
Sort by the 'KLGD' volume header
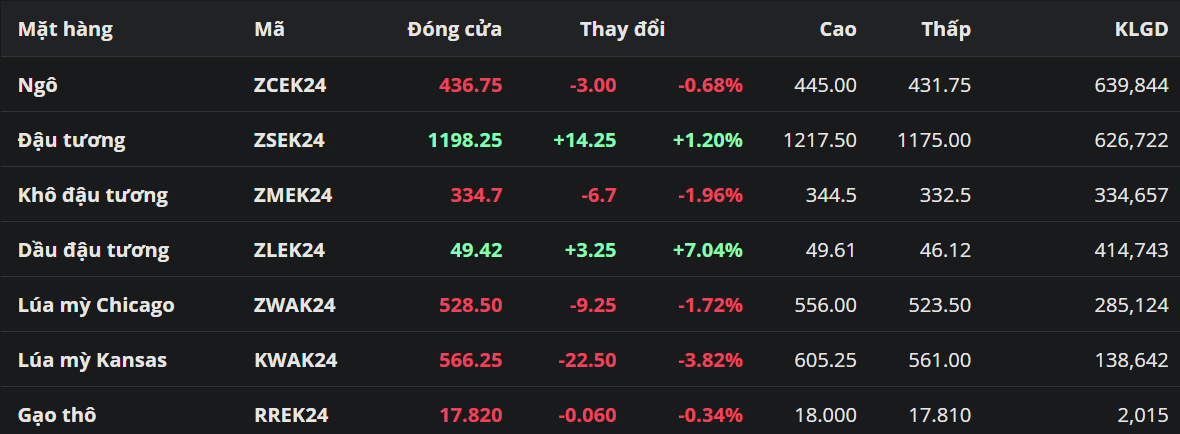click(1140, 29)
